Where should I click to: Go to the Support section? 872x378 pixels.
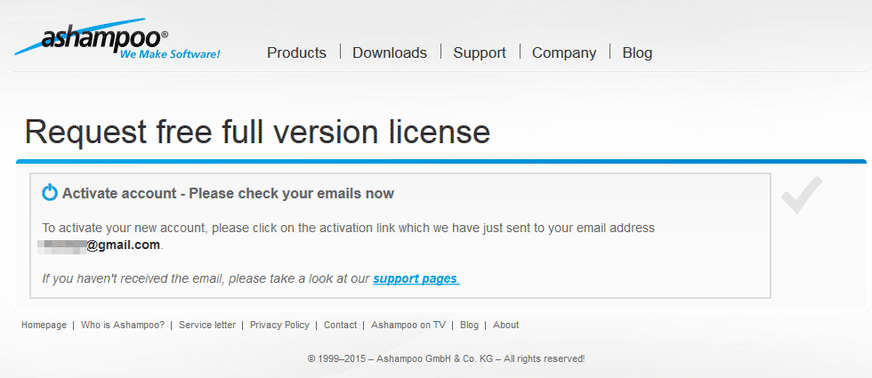[x=479, y=53]
